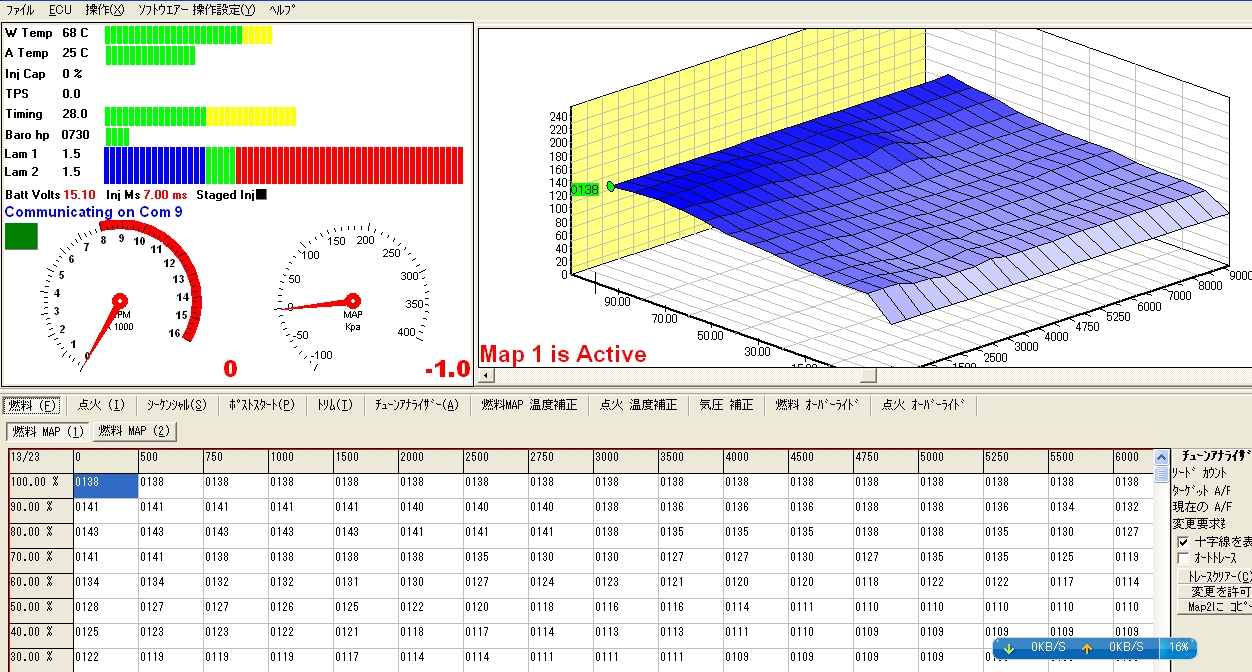Click the green marker dot on 3D map
Screen dimensions: 1252x672
610,186
